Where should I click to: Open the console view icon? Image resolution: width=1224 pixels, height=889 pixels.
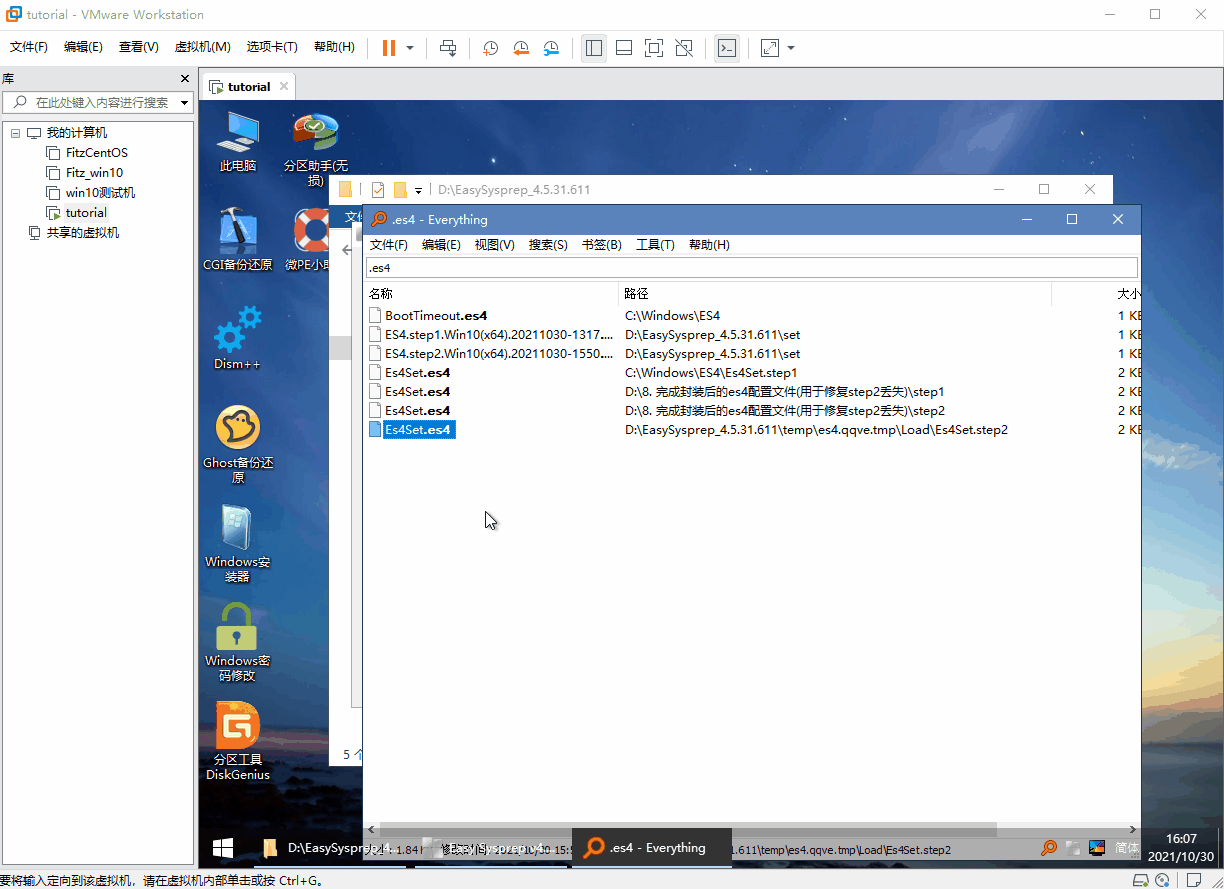(727, 48)
